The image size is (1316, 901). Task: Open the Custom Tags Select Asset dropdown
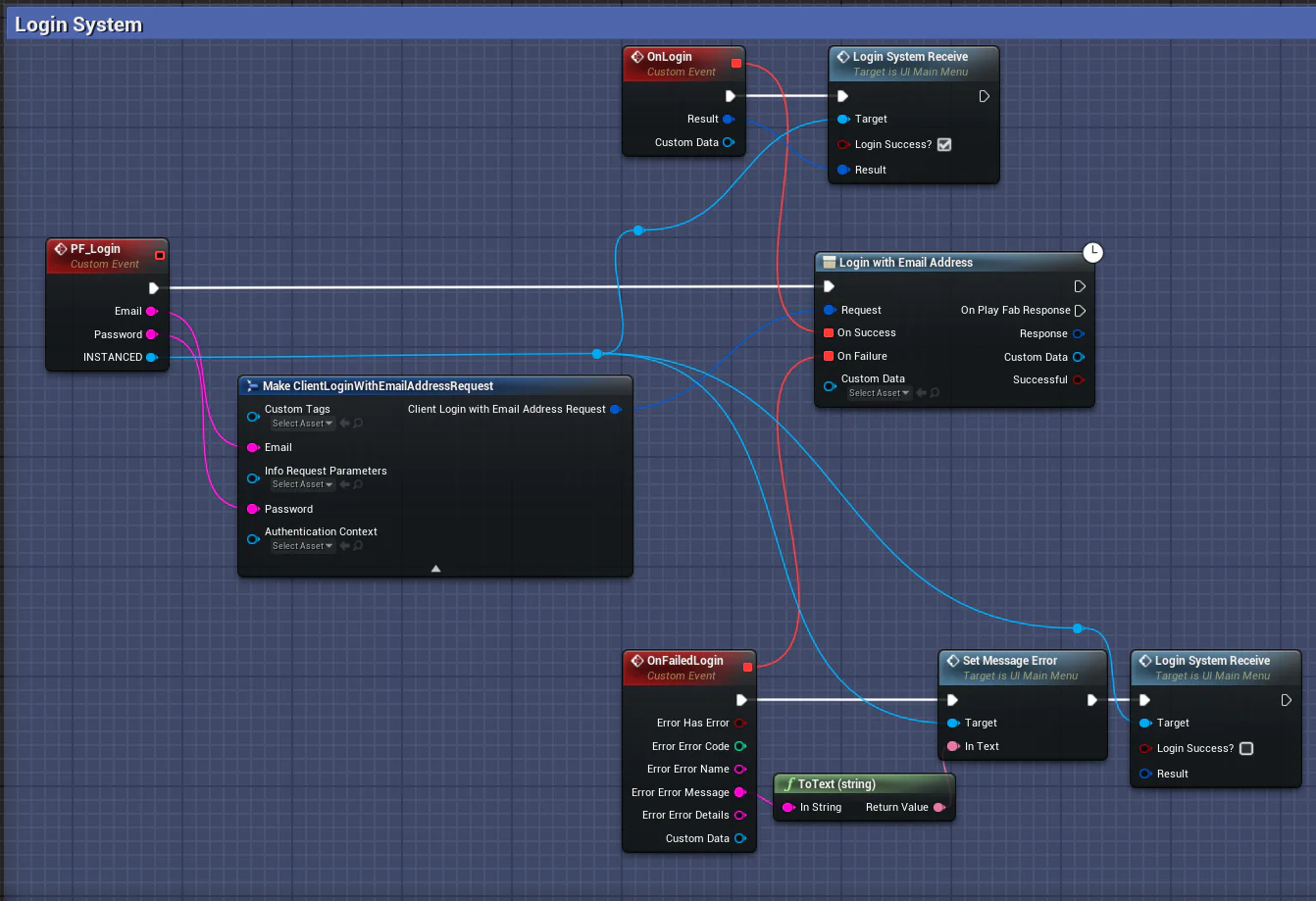point(303,424)
